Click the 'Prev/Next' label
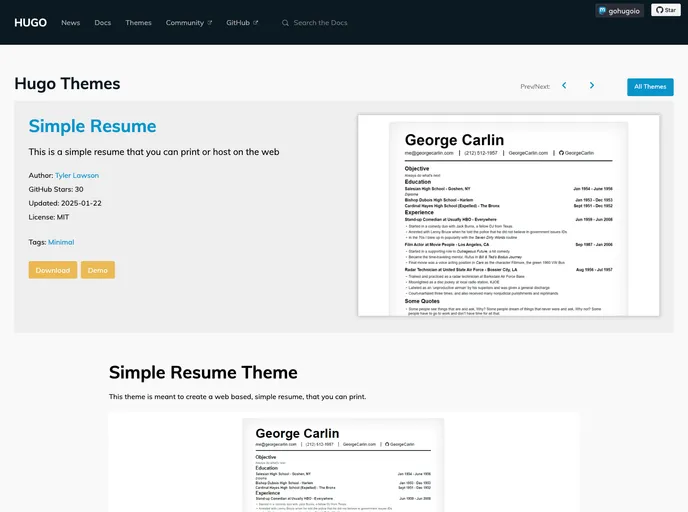 coord(535,86)
